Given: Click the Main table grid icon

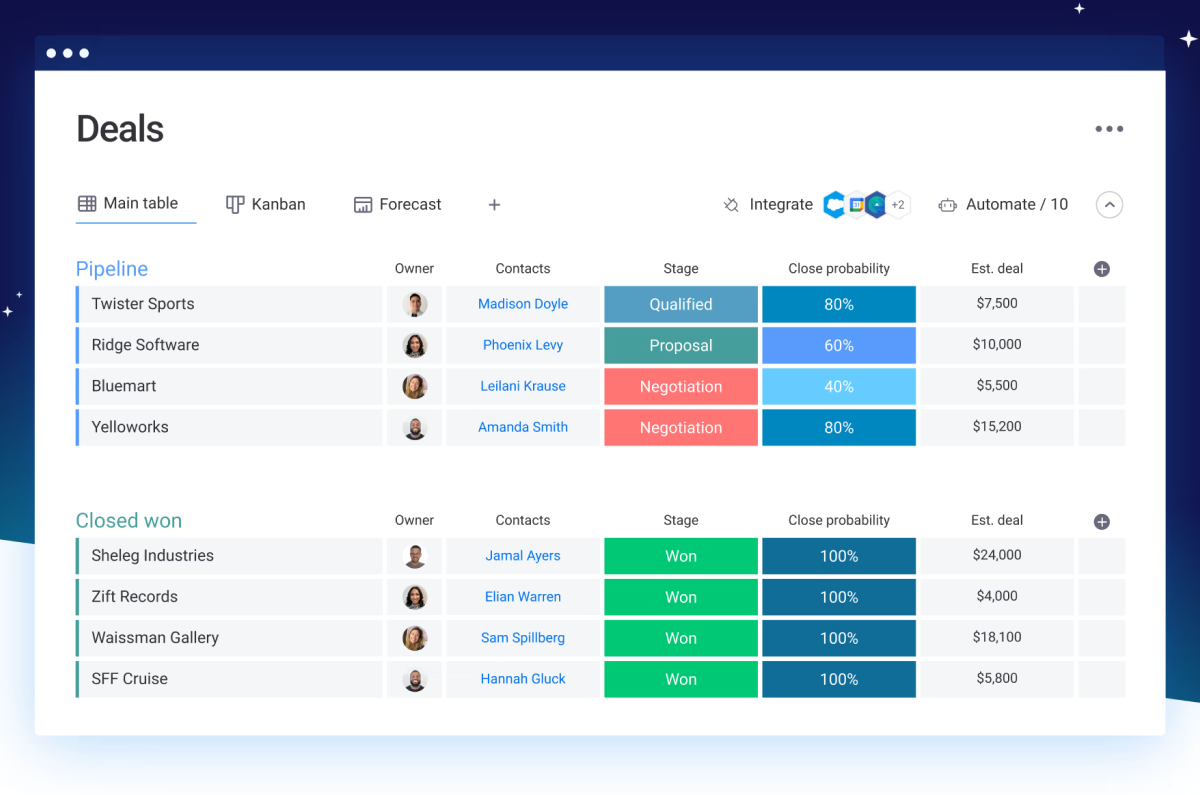Looking at the screenshot, I should 87,204.
